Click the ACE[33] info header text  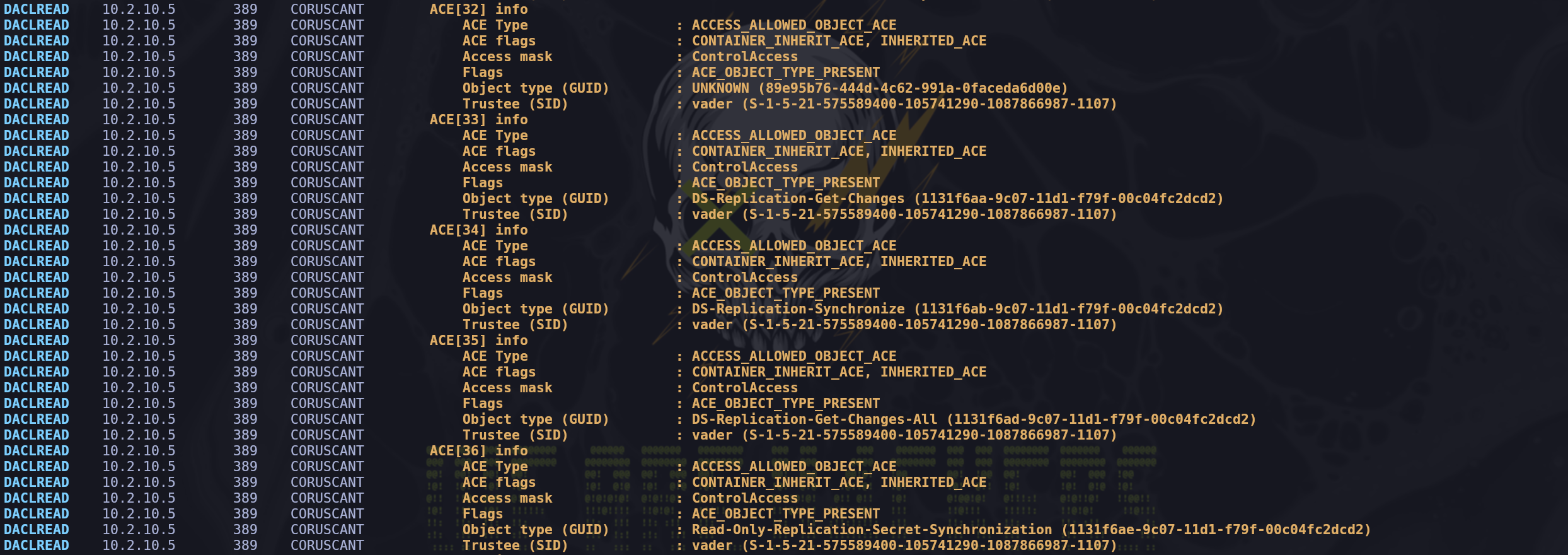(x=478, y=120)
